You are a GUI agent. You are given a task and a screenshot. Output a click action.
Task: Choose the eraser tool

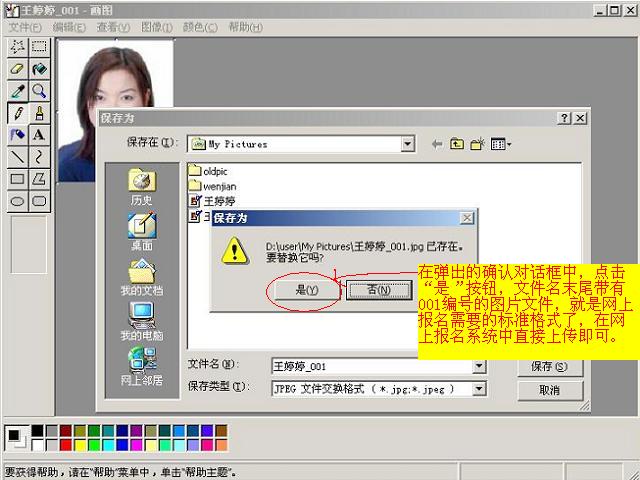tap(18, 69)
